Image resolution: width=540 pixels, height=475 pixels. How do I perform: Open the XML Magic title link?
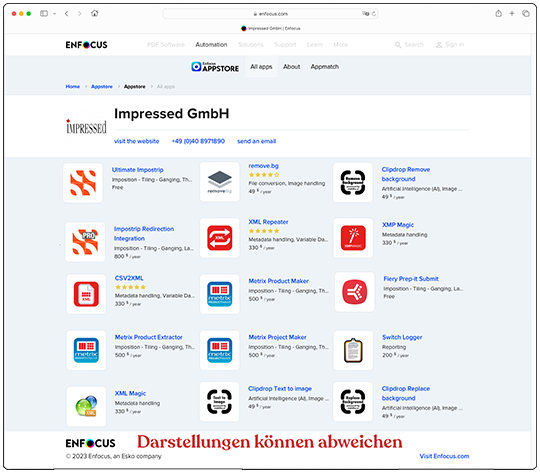130,393
